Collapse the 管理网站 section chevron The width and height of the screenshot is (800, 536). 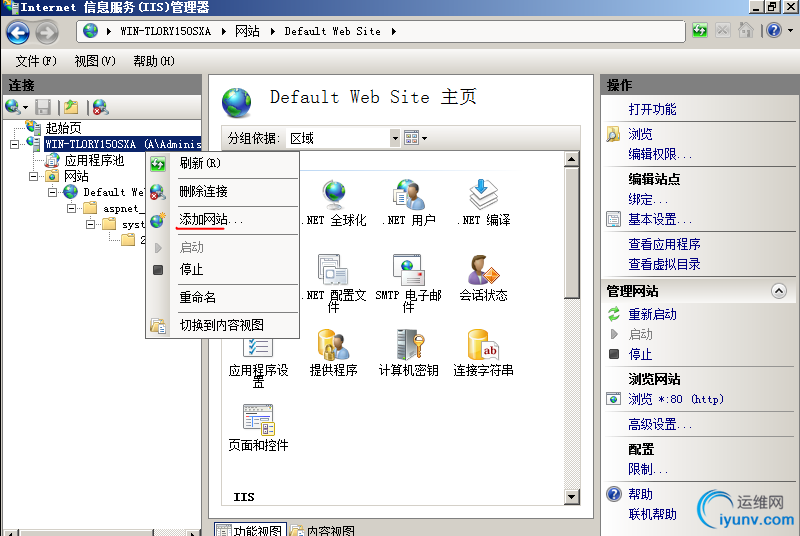click(x=779, y=291)
